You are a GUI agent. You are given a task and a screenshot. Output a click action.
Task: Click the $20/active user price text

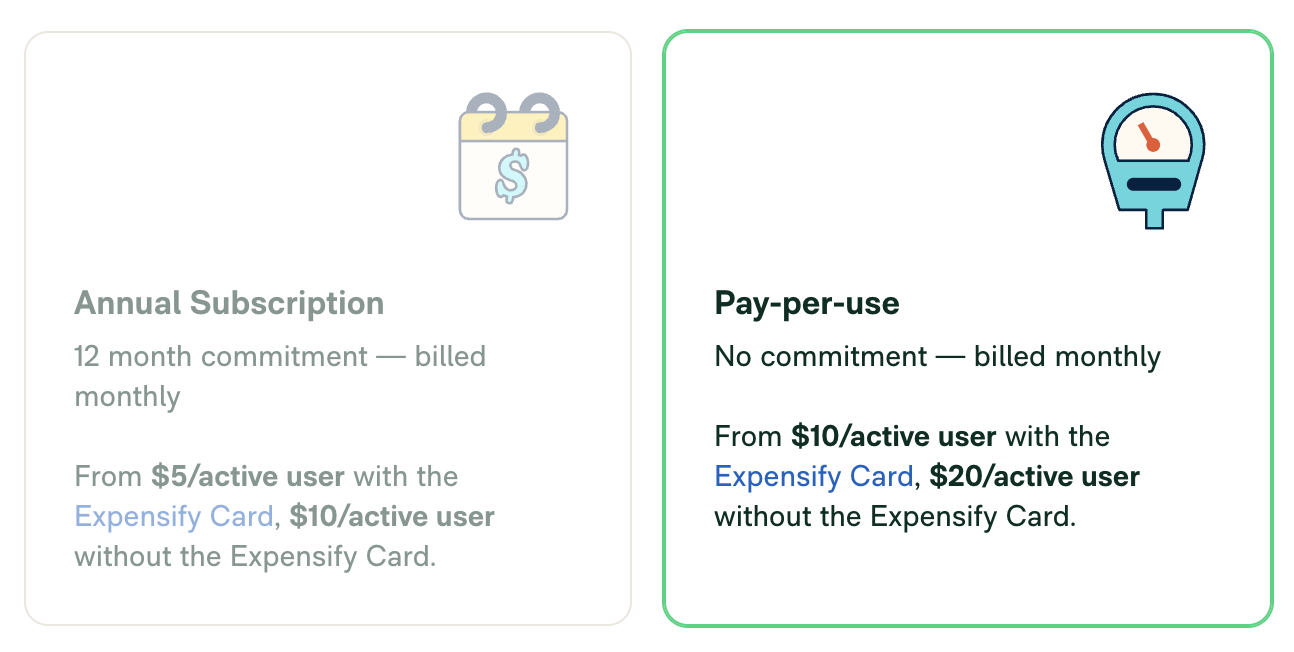tap(1035, 477)
